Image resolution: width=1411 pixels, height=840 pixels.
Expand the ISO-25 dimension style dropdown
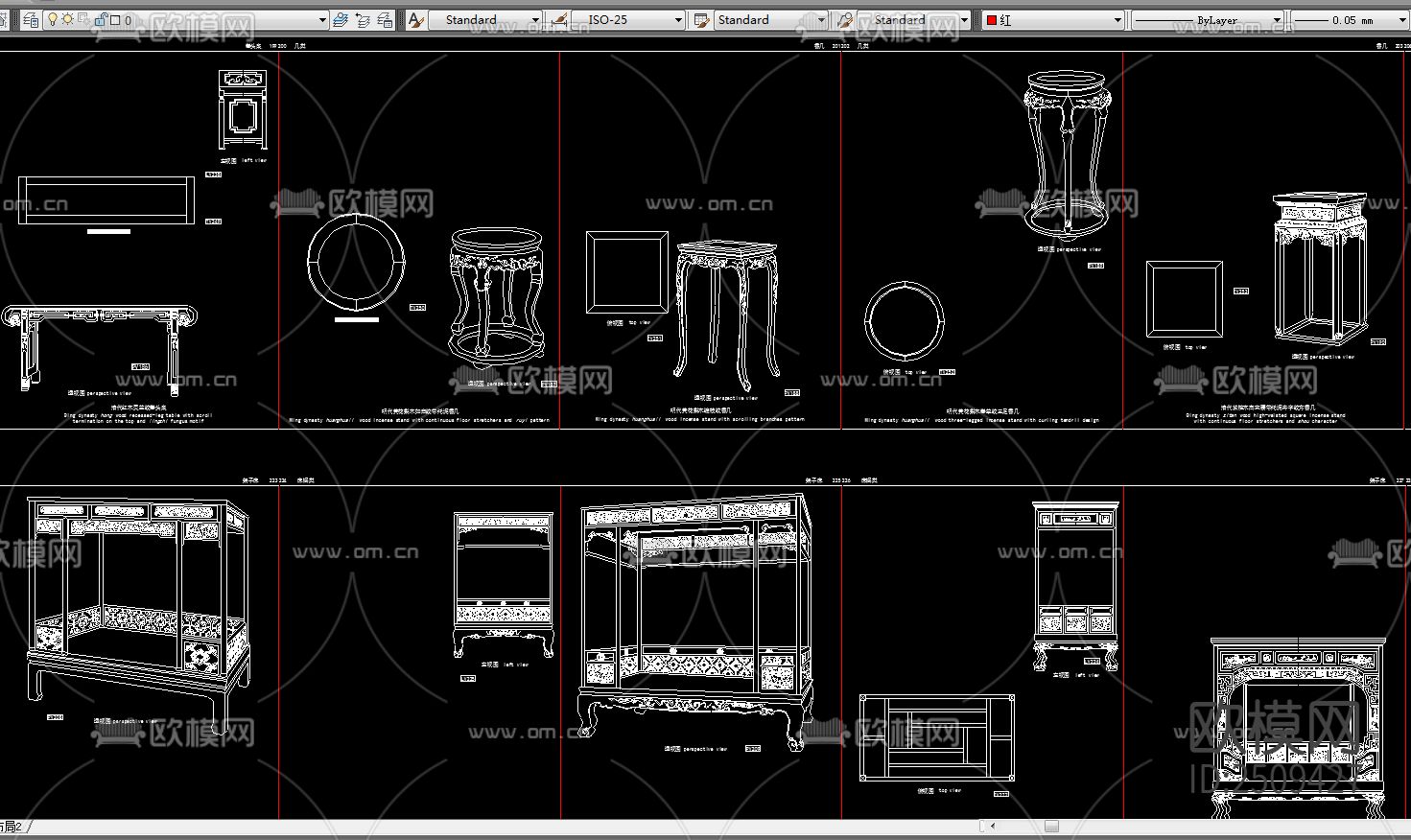tap(678, 20)
